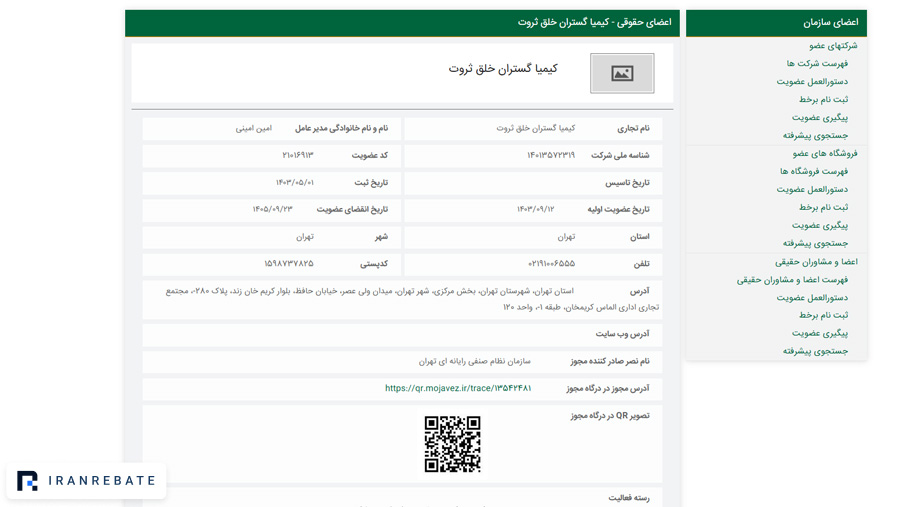The width and height of the screenshot is (900, 507).
Task: Select the اعضا و مشاوران حقیقی section
Action: (x=816, y=262)
